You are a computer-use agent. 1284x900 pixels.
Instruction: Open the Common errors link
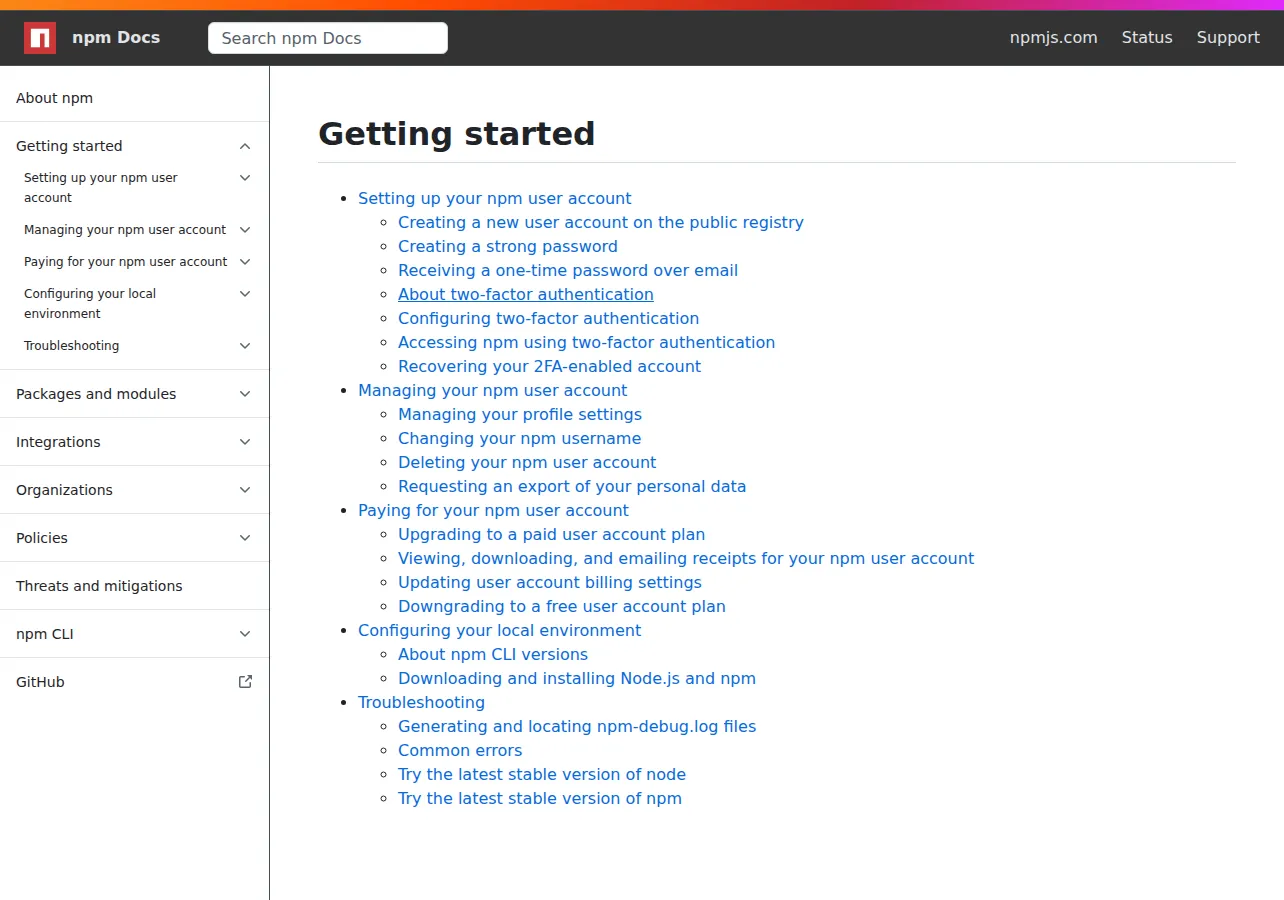pyautogui.click(x=460, y=750)
